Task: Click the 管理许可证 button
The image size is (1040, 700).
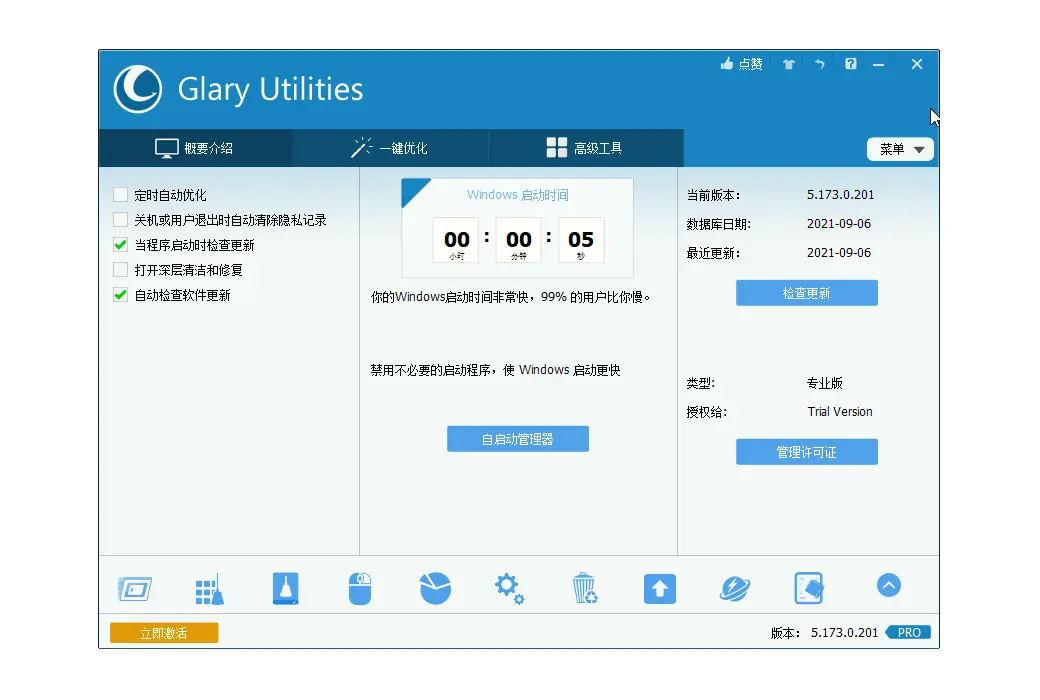Action: pos(807,452)
